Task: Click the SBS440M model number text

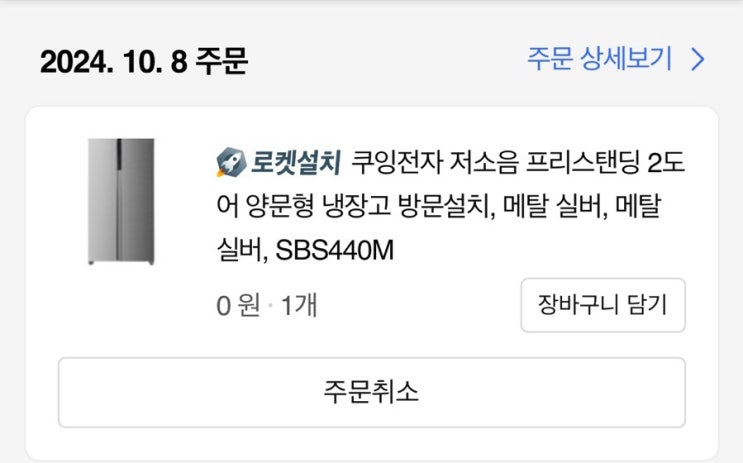Action: (x=335, y=250)
